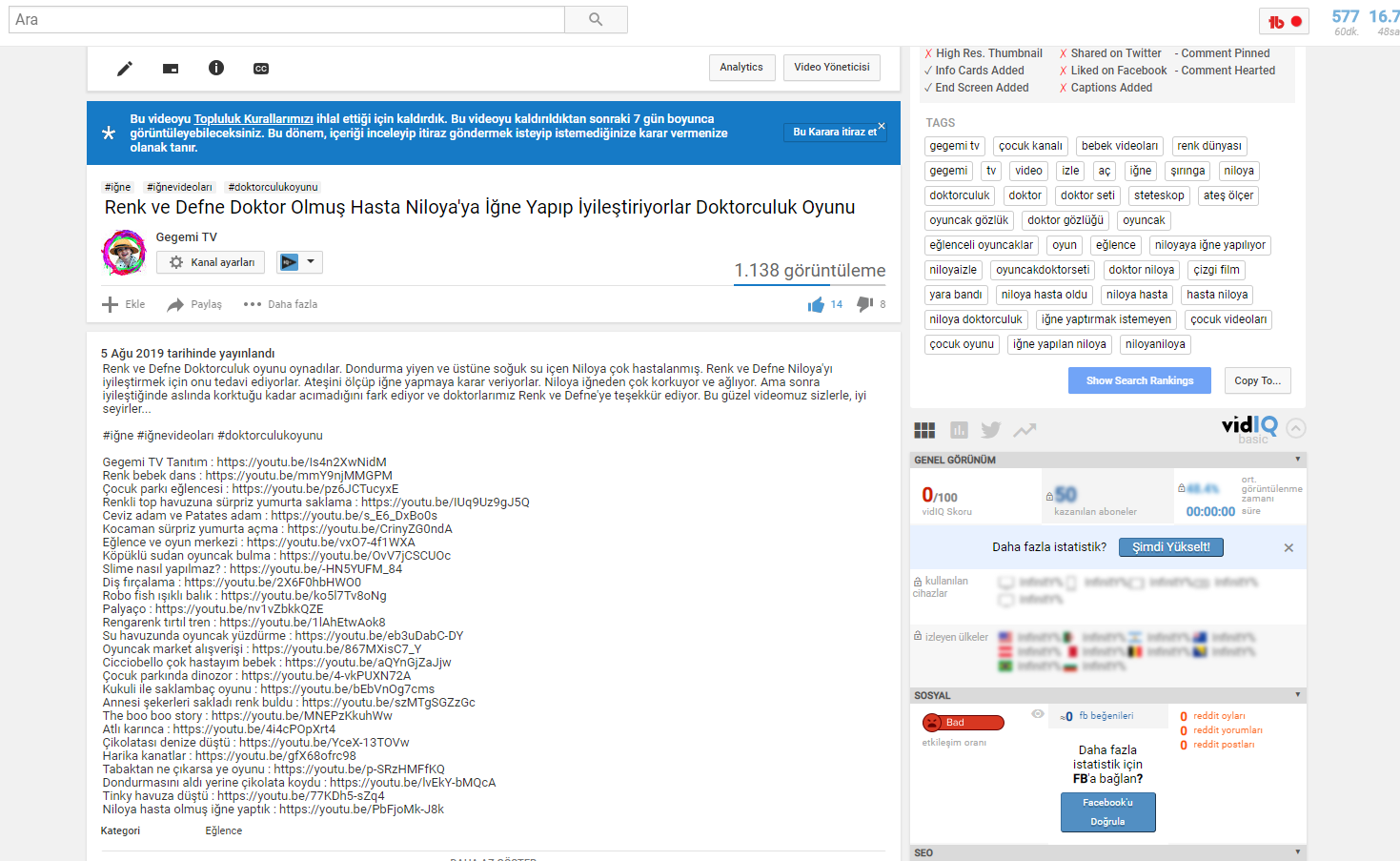Collapse the GENEL GÖRÜNÜM section
Screen dimensions: 1400x861
1297,460
